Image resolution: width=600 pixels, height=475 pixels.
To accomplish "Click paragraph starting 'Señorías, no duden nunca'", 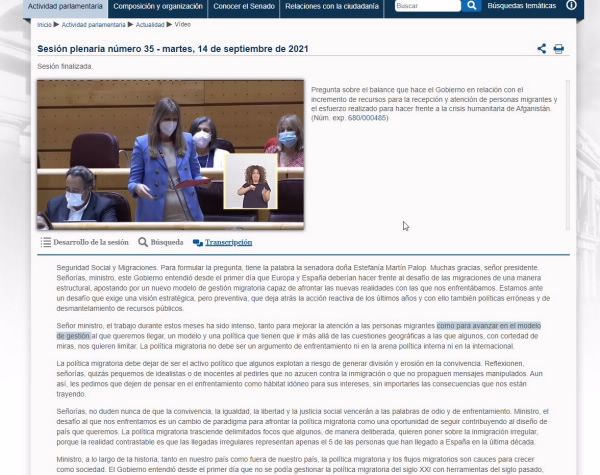I will pyautogui.click(x=302, y=426).
